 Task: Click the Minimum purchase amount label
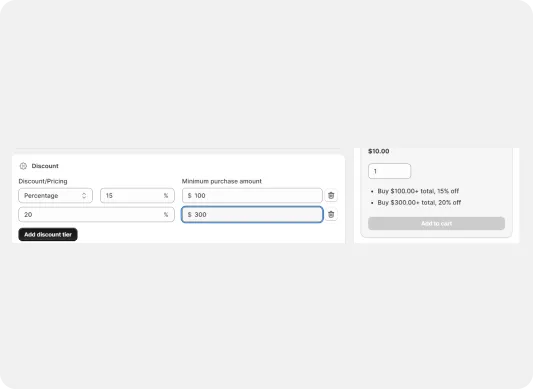click(222, 181)
